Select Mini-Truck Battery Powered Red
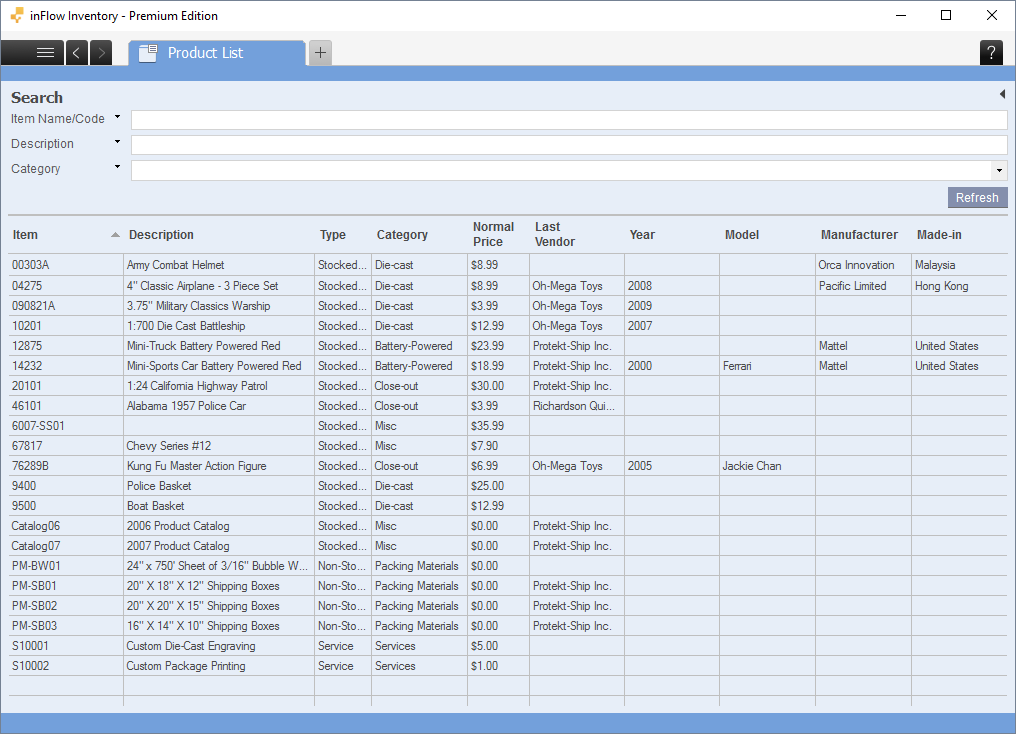 click(203, 346)
